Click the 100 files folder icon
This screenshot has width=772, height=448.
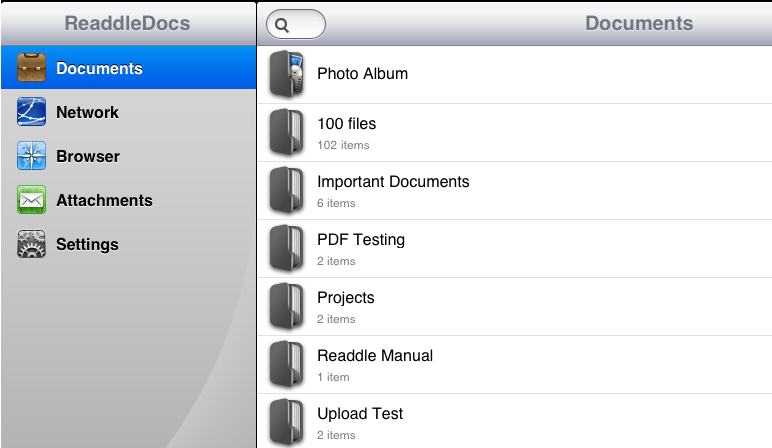(x=287, y=132)
